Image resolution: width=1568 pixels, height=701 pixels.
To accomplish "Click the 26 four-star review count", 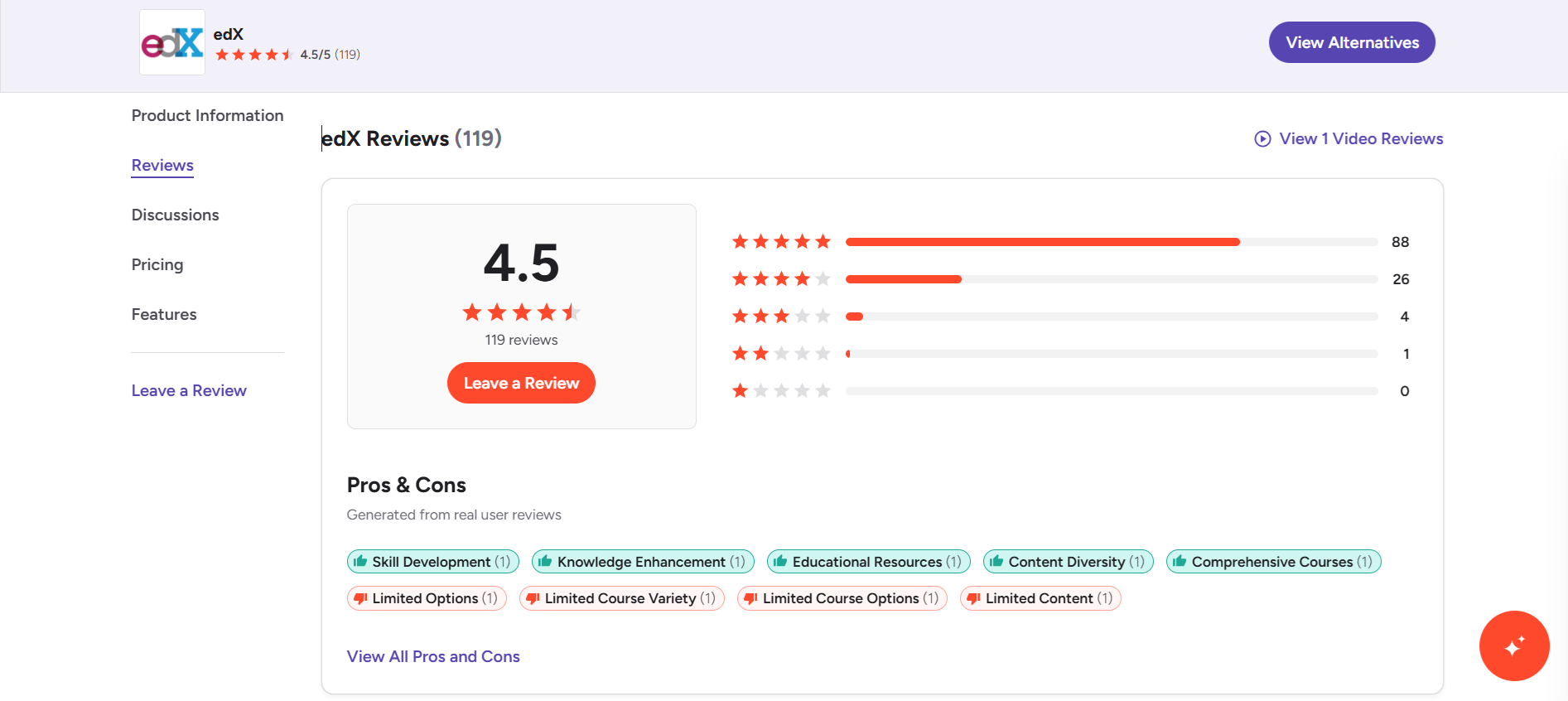I will click(x=1401, y=279).
